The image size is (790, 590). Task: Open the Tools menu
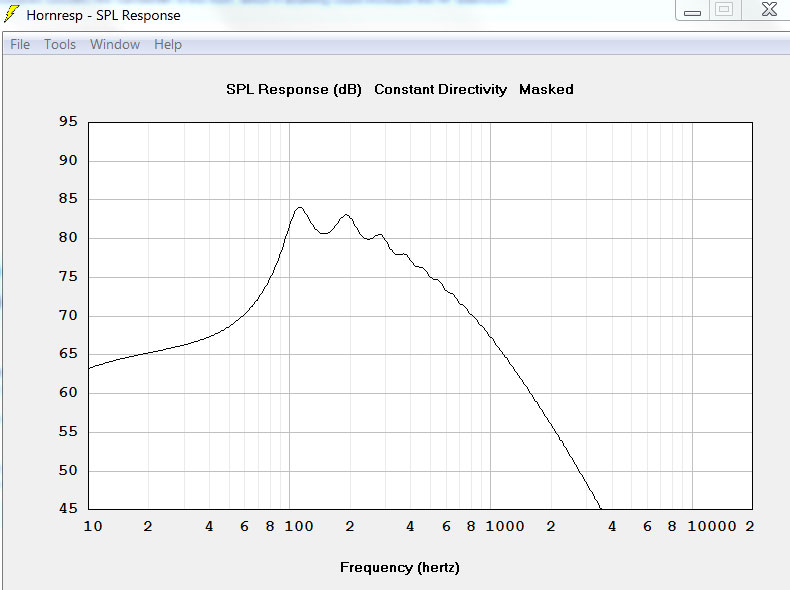tap(60, 44)
